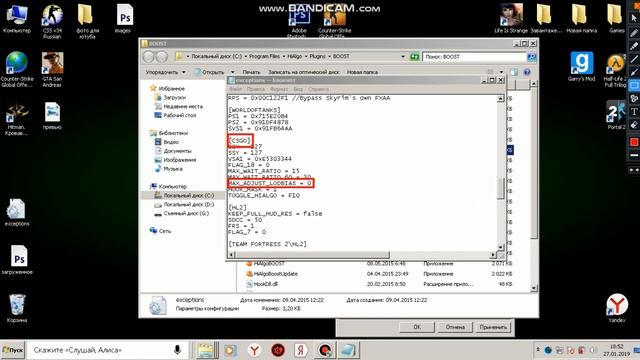Switch to Bandicam taskbar button
The width and height of the screenshot is (640, 360).
325,350
